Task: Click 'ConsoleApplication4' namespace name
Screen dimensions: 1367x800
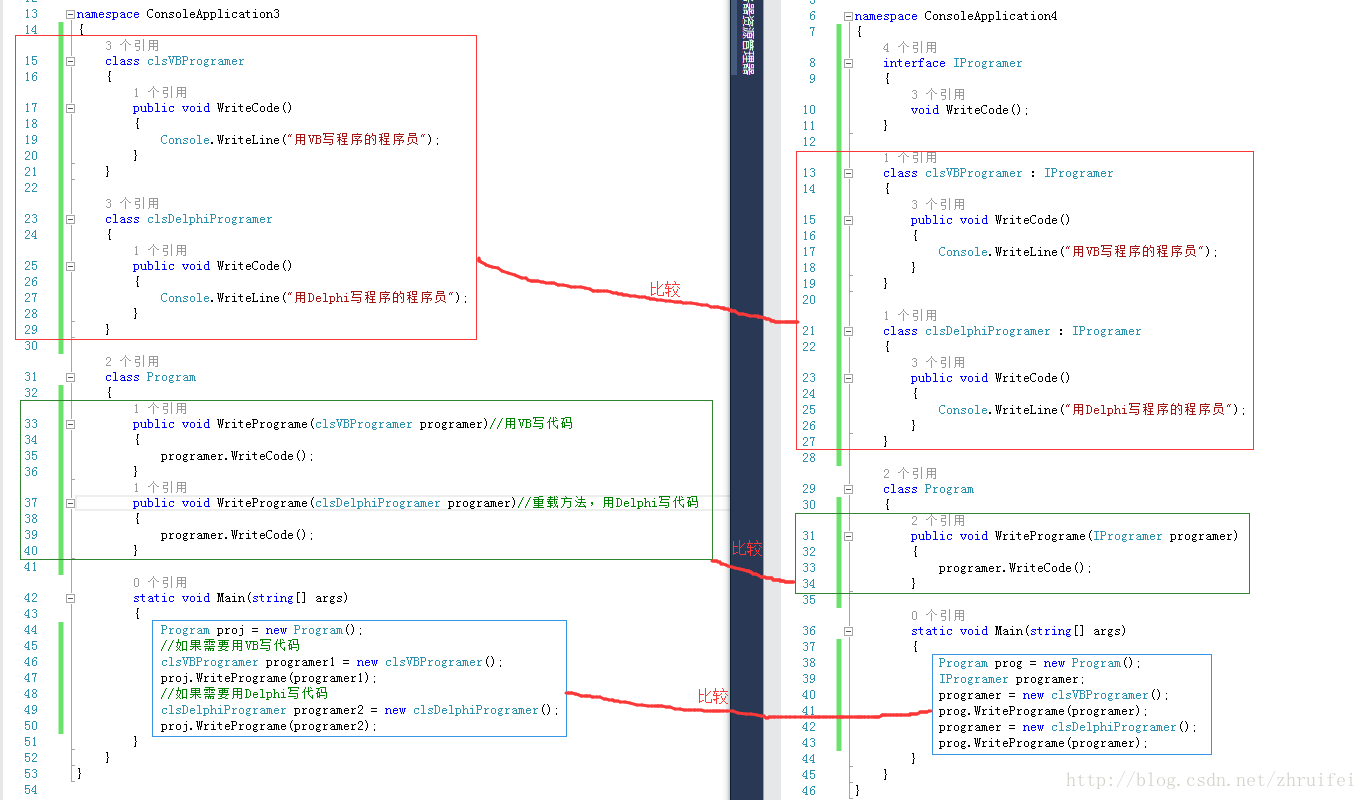Action: coord(991,16)
